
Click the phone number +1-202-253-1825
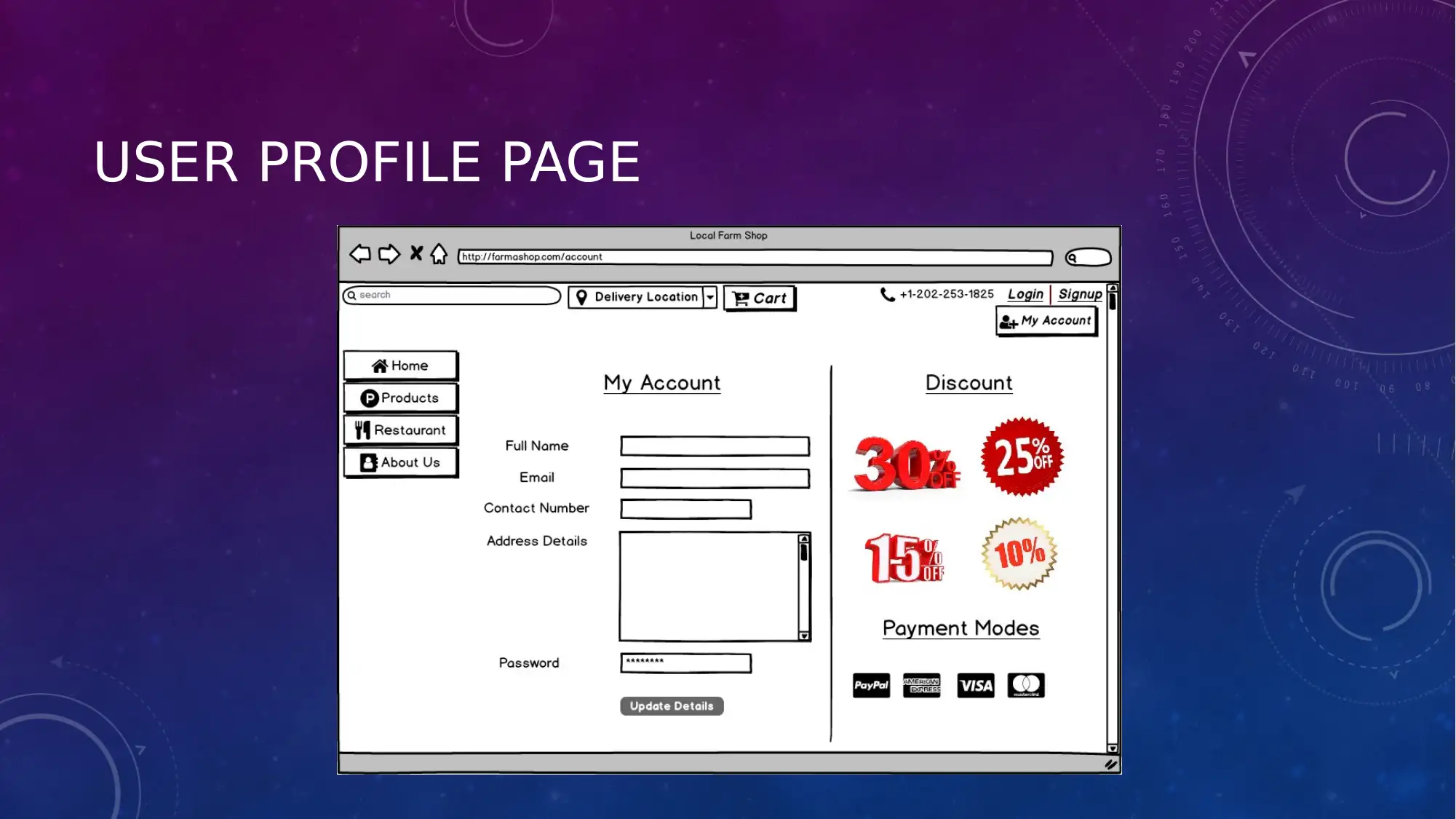[947, 294]
